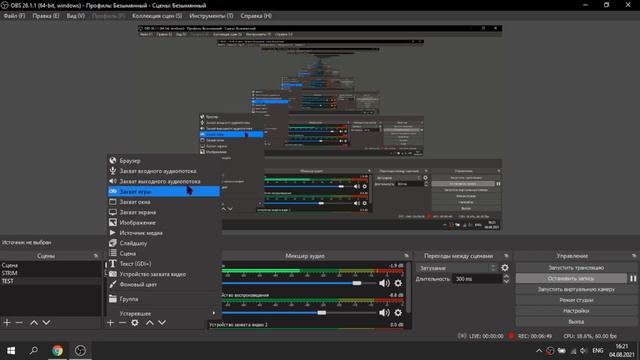Select Захват экрана source

[163, 212]
